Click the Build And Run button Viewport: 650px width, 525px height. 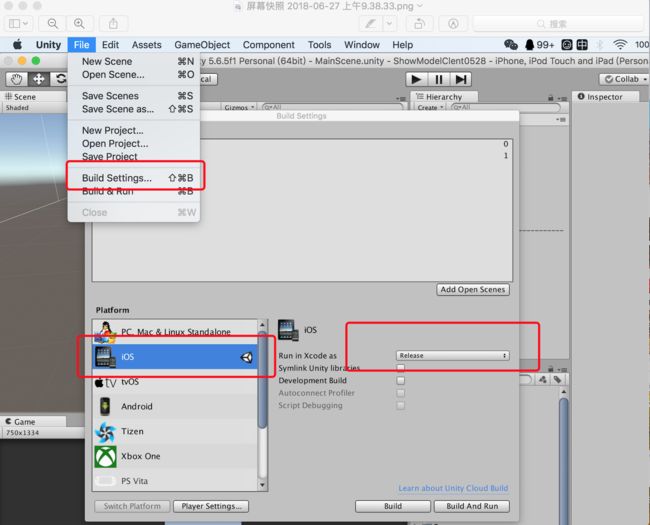click(472, 506)
